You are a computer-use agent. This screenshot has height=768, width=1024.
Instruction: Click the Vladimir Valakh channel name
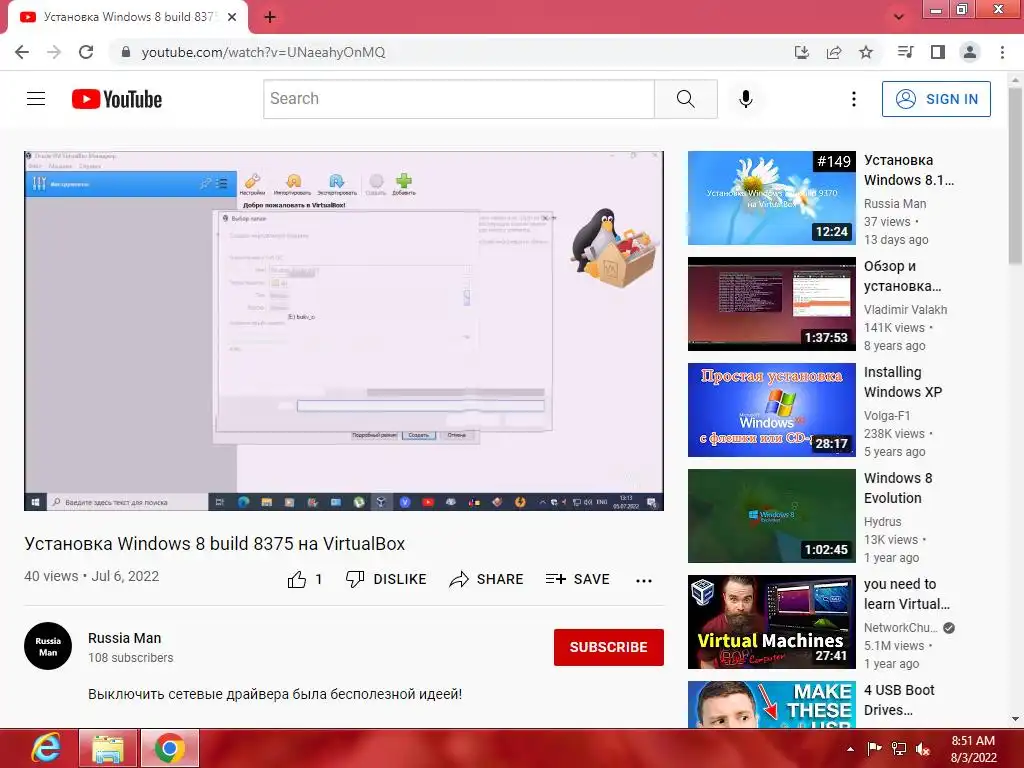point(905,310)
